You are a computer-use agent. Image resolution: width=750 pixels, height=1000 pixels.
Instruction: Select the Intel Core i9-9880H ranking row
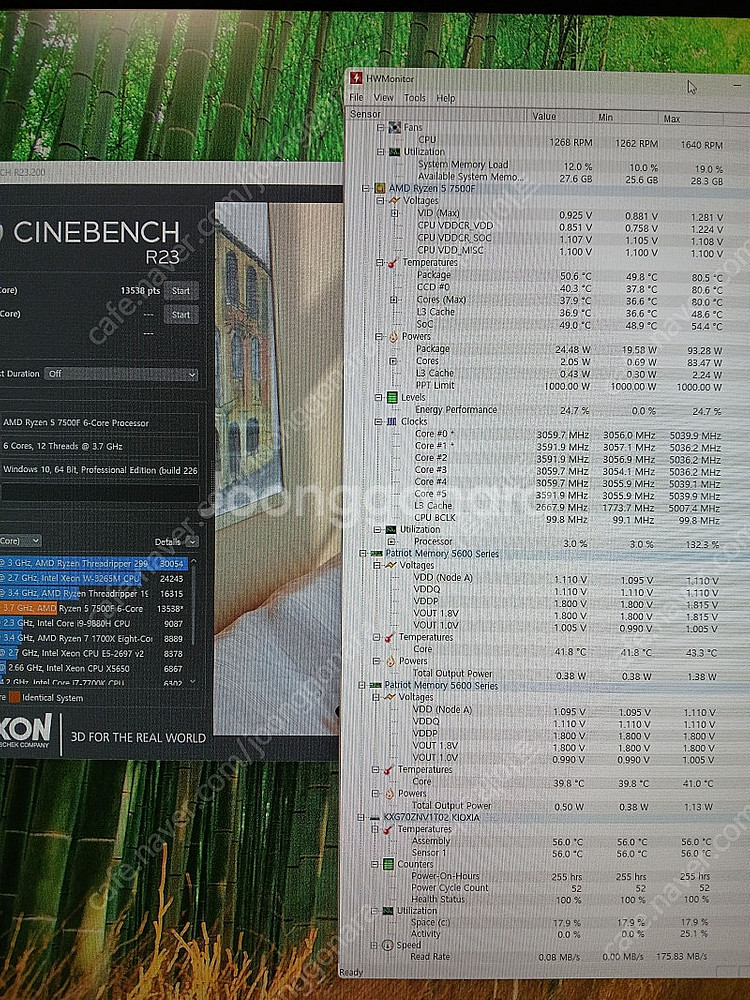(x=94, y=624)
